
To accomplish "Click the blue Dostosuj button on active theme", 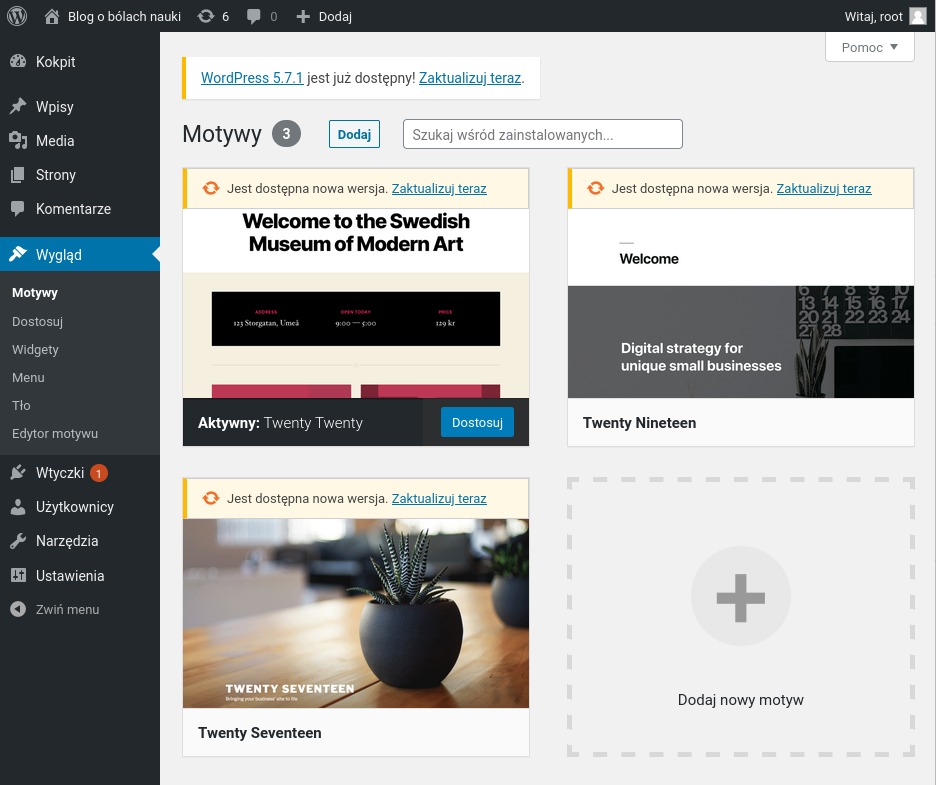I will click(x=477, y=422).
